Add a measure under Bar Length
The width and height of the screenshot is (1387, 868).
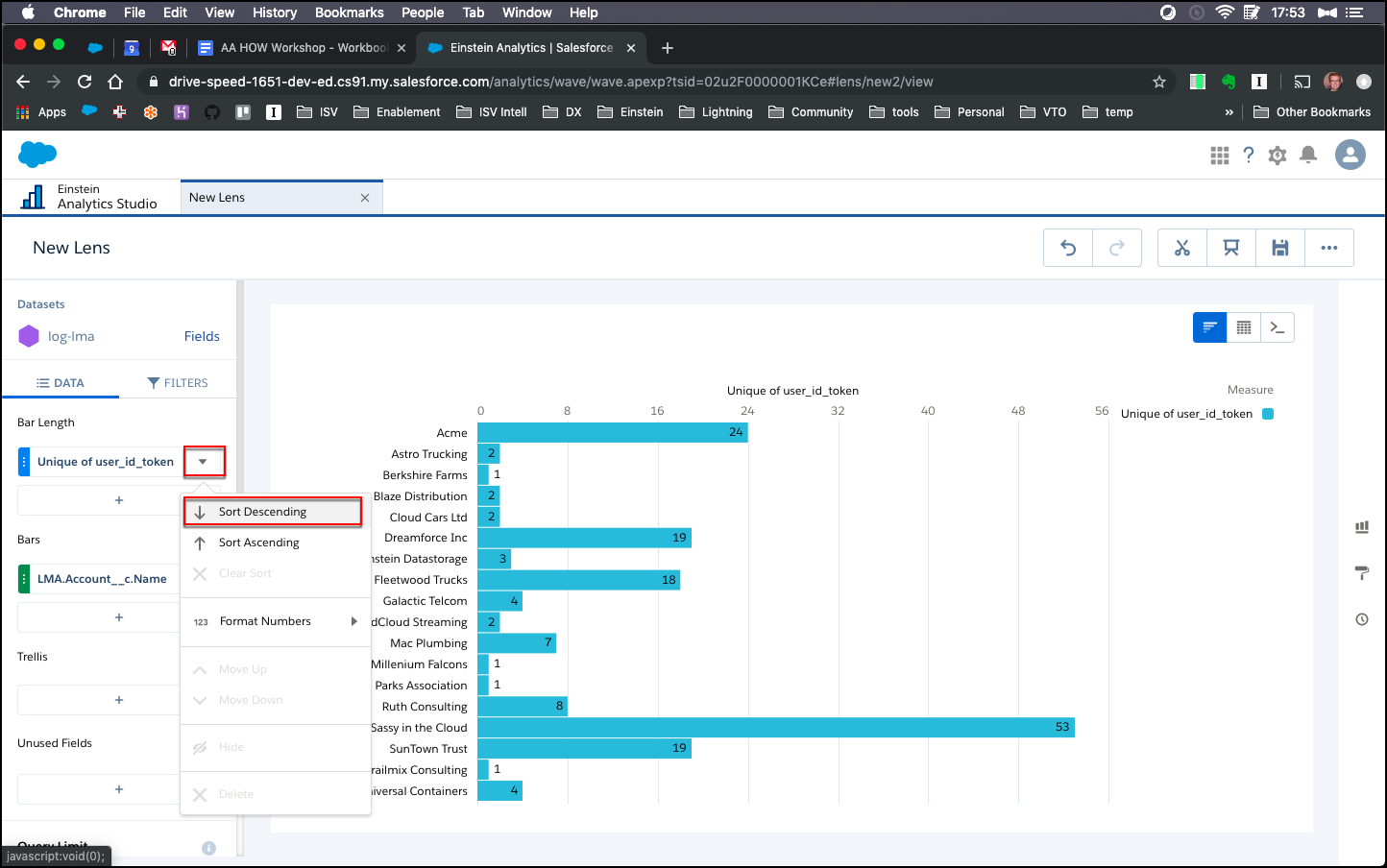click(x=119, y=500)
